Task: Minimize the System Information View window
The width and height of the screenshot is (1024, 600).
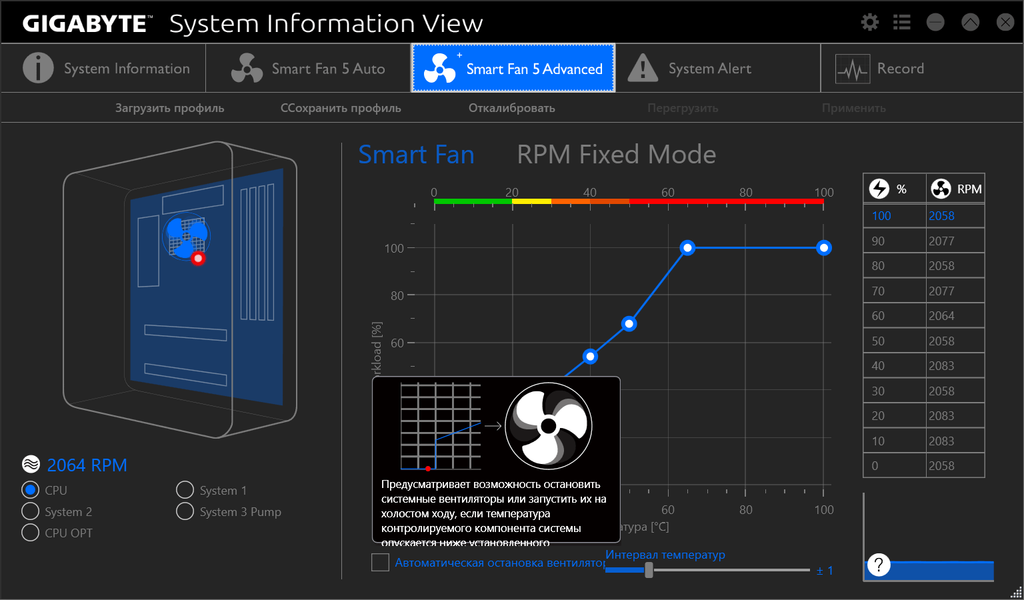Action: pos(935,22)
